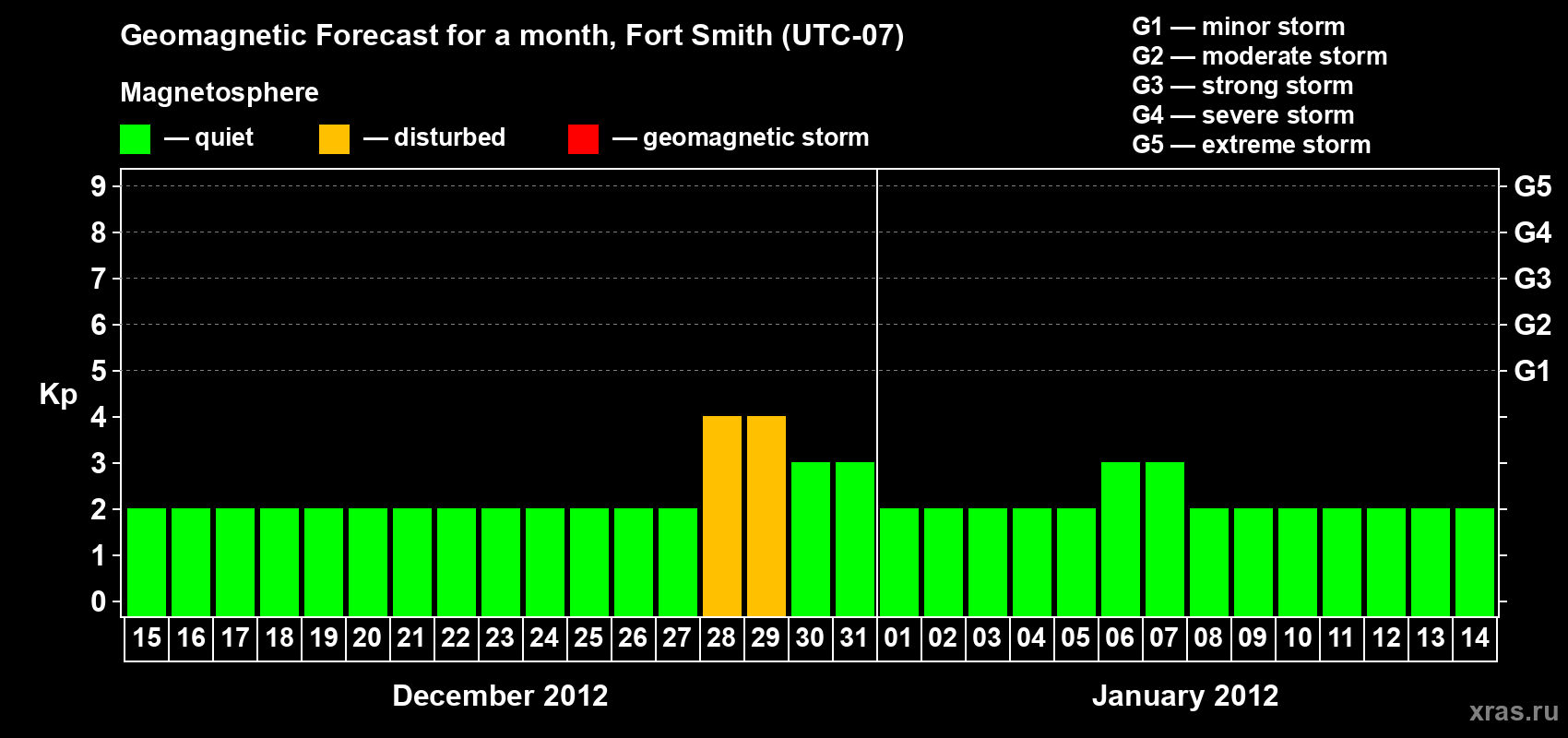Select the orange bar for December 29
Viewport: 1568px width, 738px height.
[x=766, y=516]
